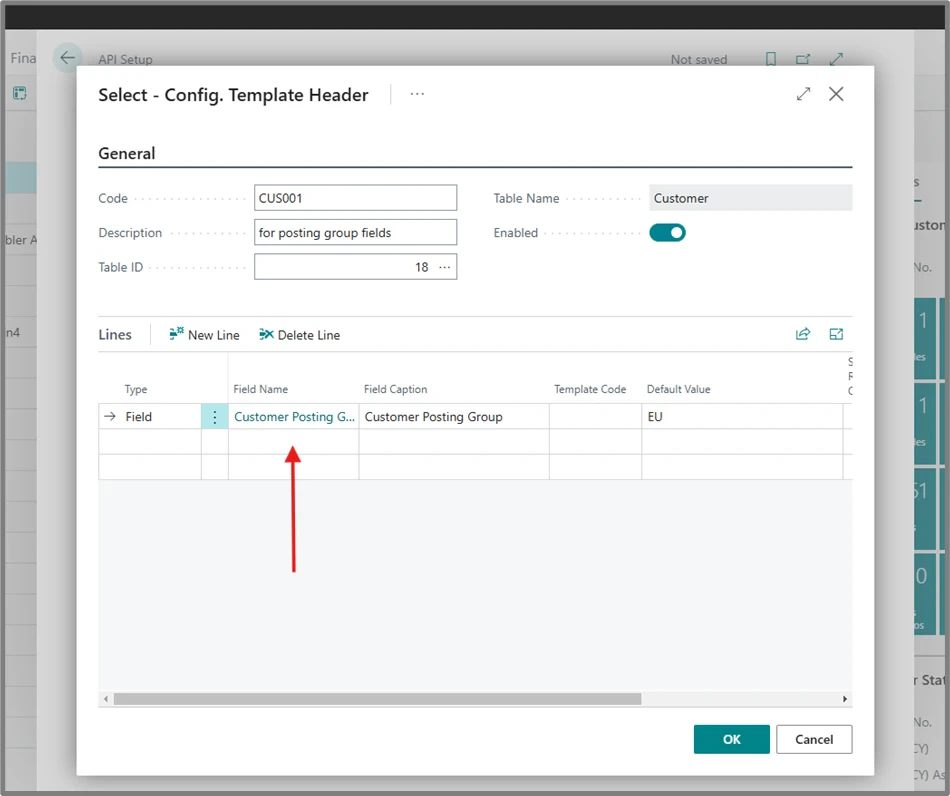Edit the Description field
This screenshot has width=950, height=796.
click(355, 233)
